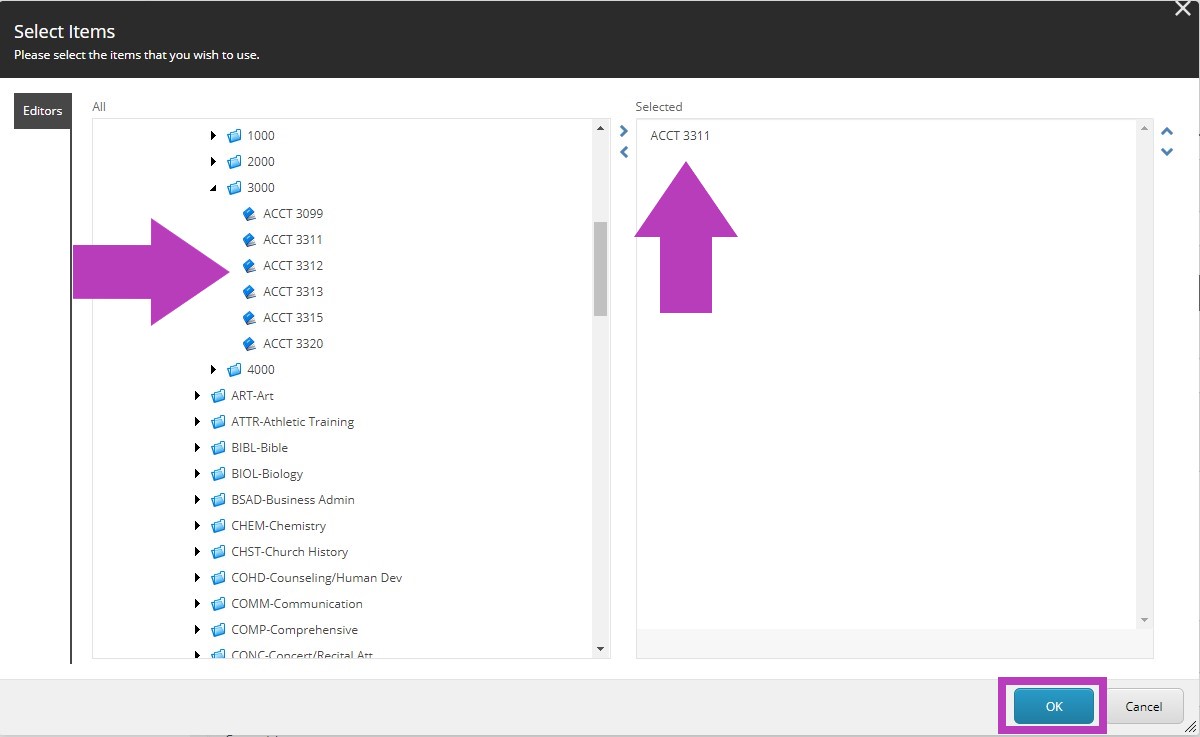Select ACCT 3099 label in tree
1200x737 pixels.
[293, 213]
